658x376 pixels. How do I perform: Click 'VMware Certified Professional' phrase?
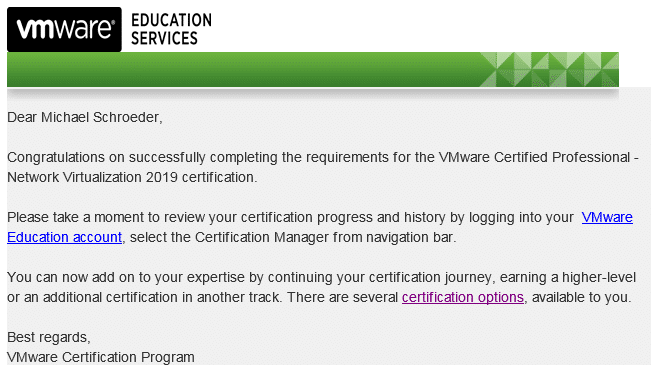tap(534, 157)
